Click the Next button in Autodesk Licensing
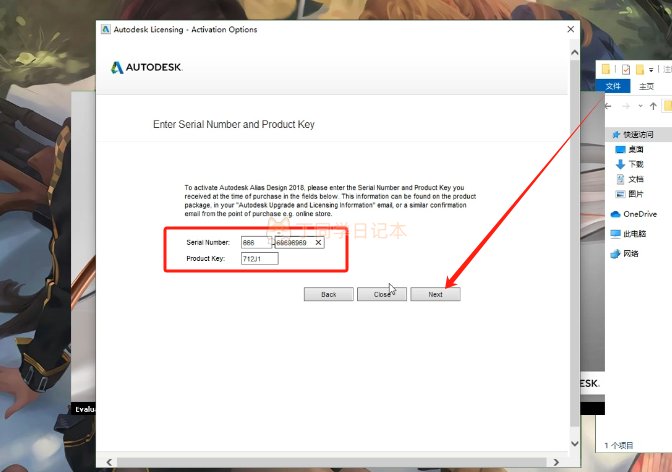Image resolution: width=672 pixels, height=472 pixels. pos(435,295)
